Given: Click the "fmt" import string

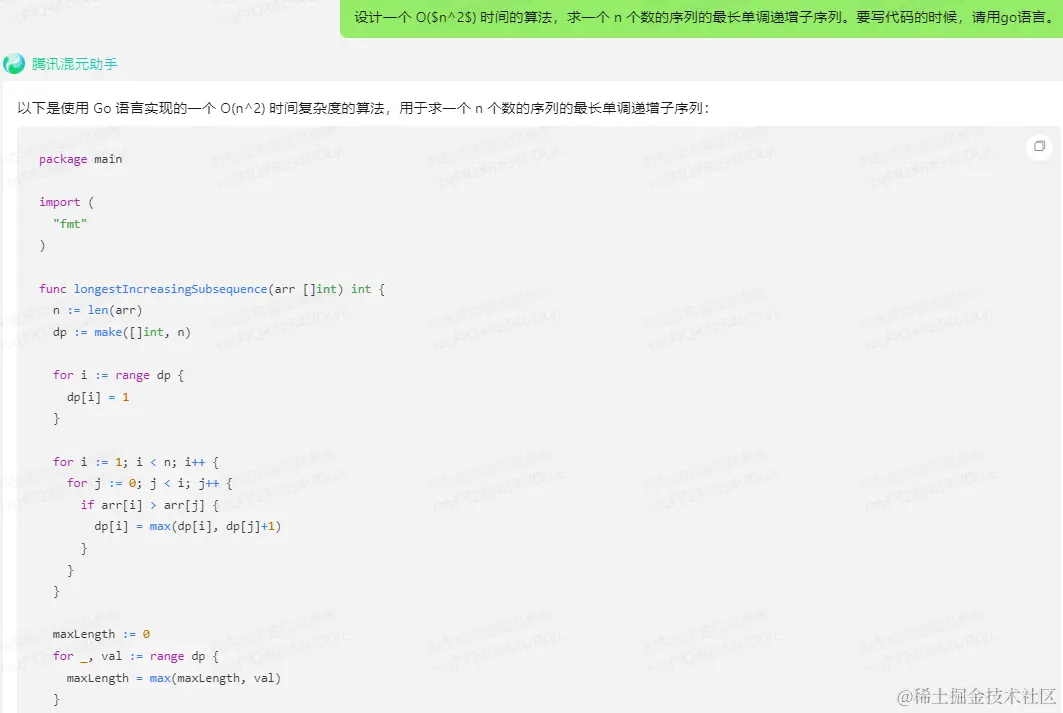Looking at the screenshot, I should click(69, 223).
